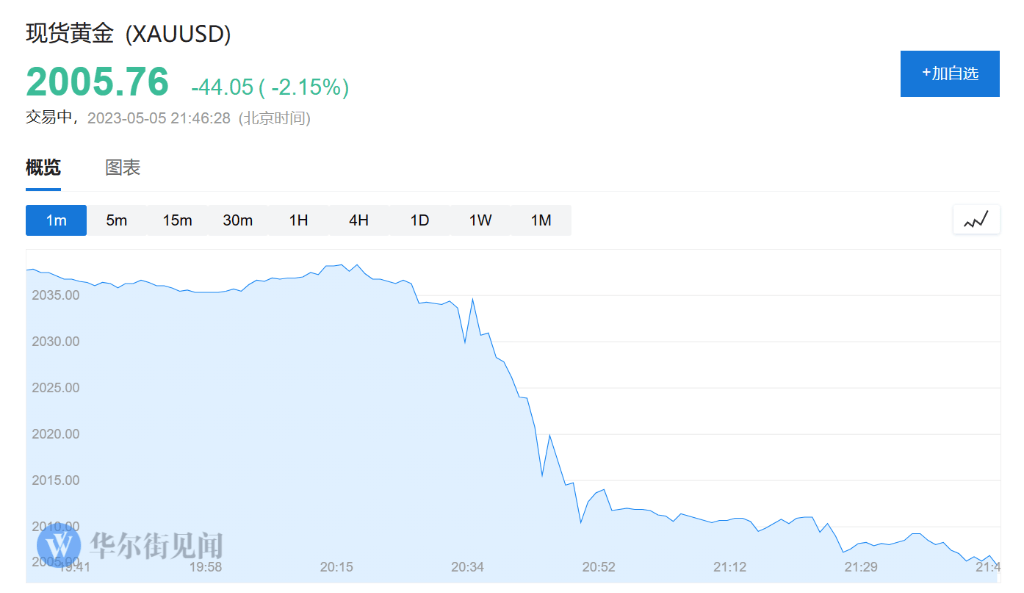This screenshot has width=1024, height=593.
Task: Toggle the highlighted 1m timeframe button
Action: pos(56,220)
